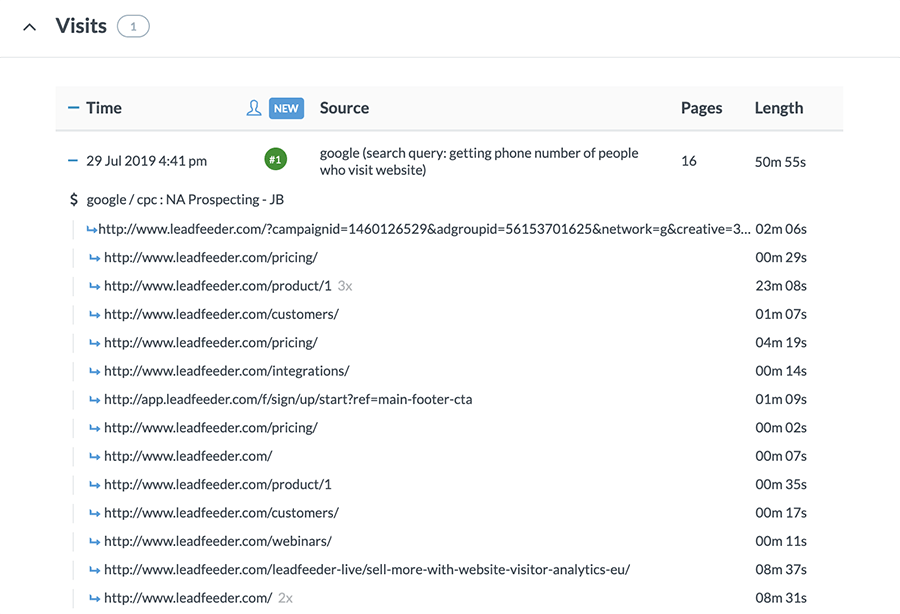Click the Length column header
The image size is (900, 614).
(x=779, y=108)
